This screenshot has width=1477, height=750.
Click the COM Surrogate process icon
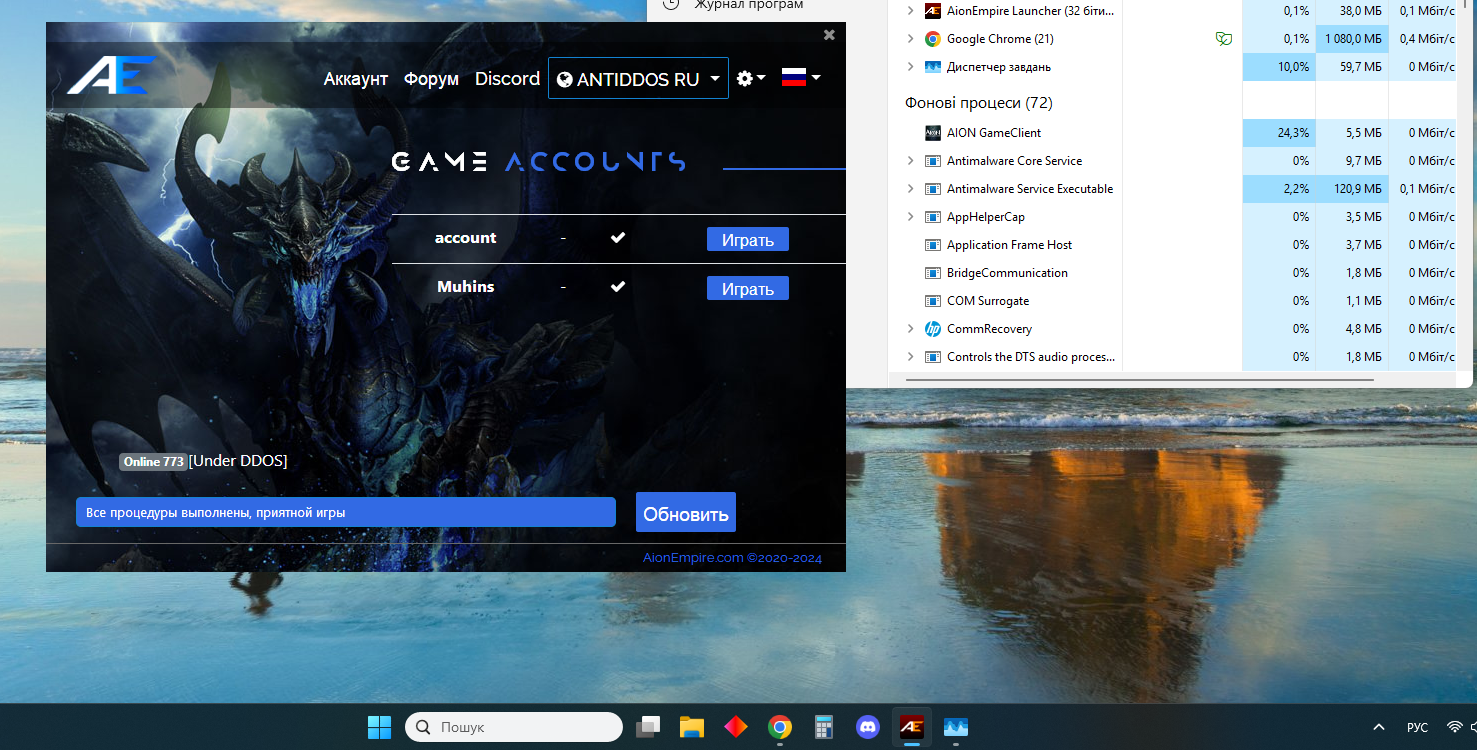tap(932, 301)
